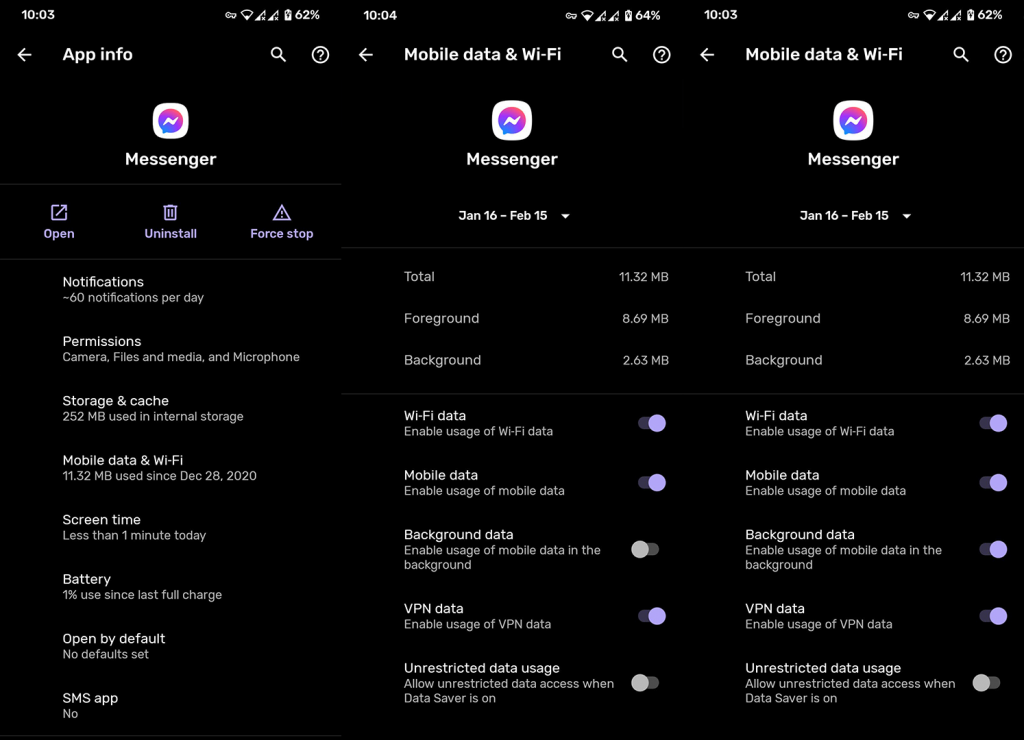Open the Messenger app via Open button

(59, 222)
